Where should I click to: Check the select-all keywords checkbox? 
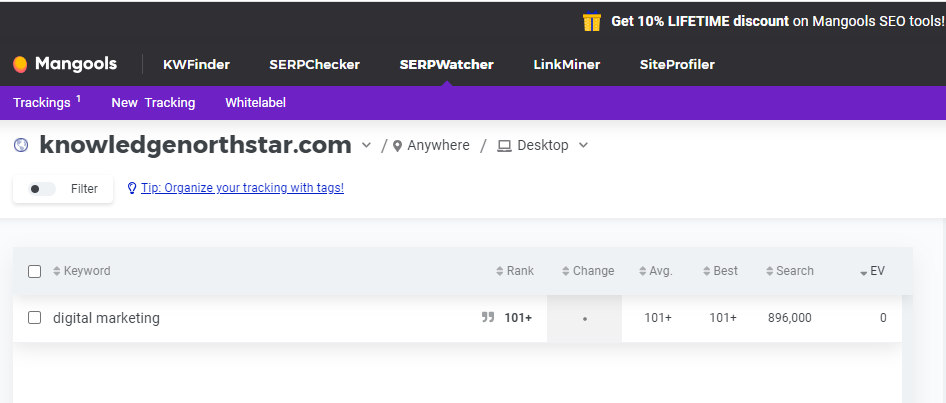coord(34,271)
